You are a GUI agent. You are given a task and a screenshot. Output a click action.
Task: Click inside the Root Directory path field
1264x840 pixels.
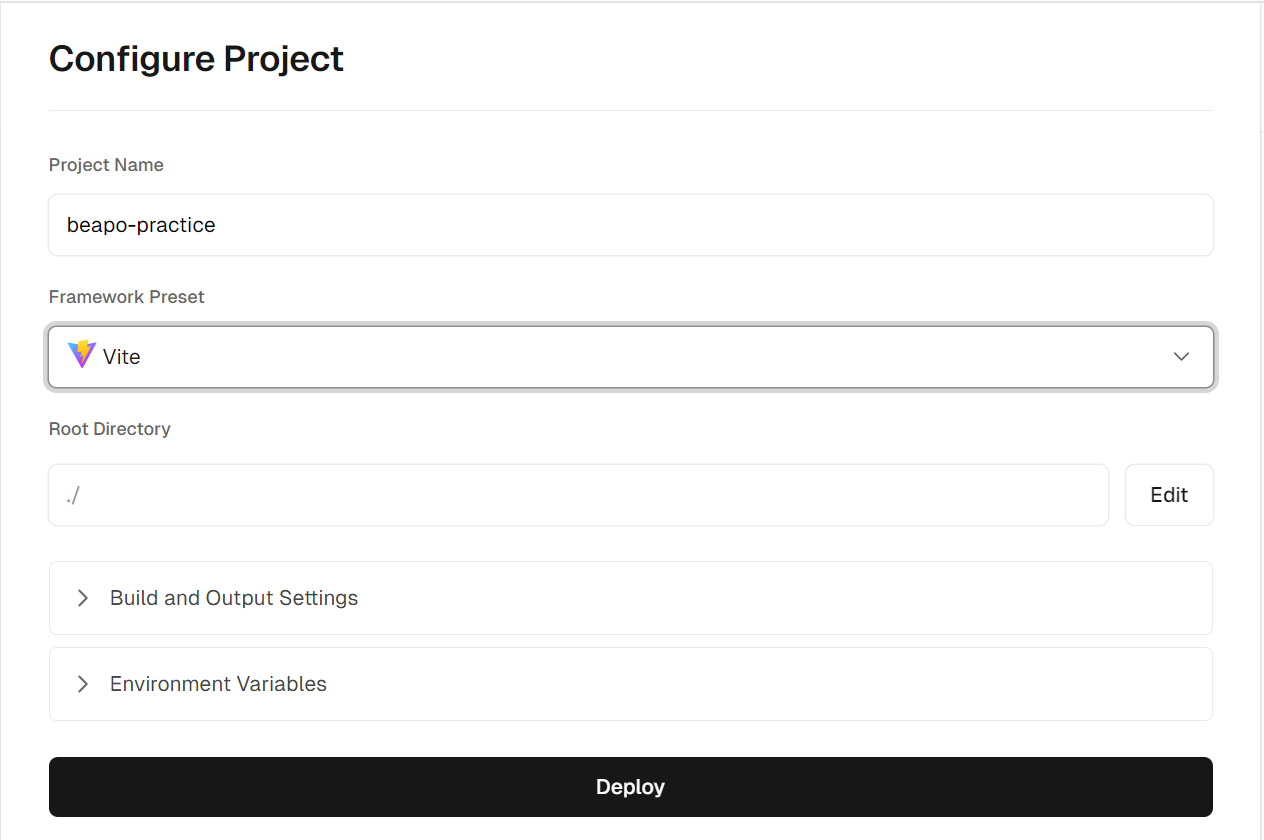[578, 495]
